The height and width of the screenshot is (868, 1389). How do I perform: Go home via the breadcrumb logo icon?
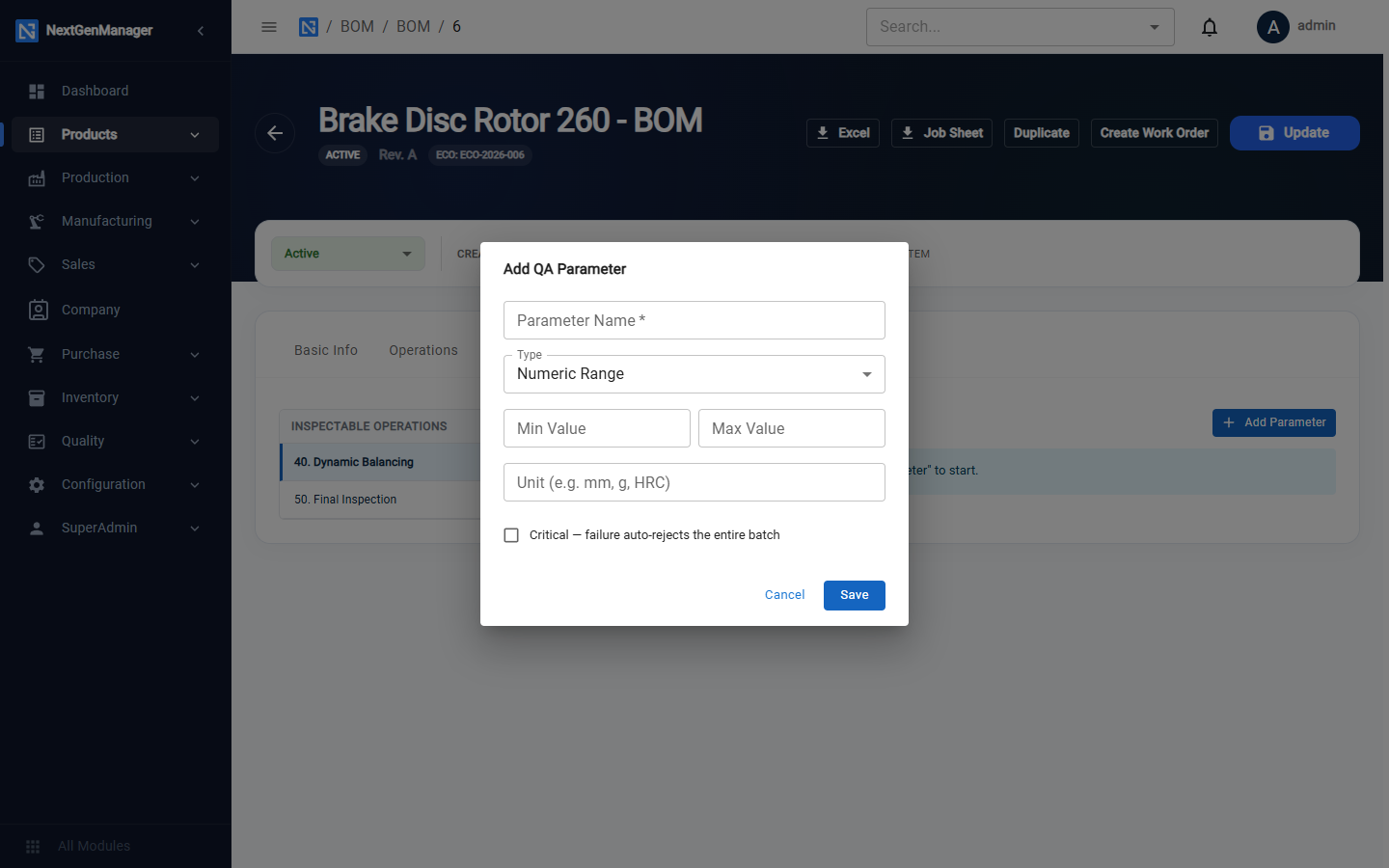309,27
